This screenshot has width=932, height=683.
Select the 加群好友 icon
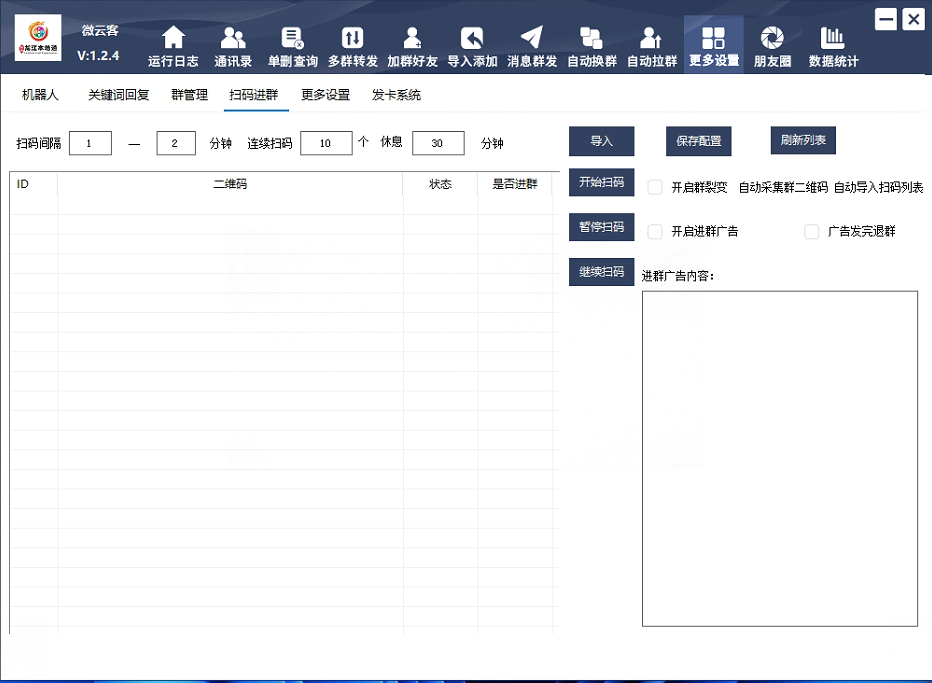click(412, 39)
